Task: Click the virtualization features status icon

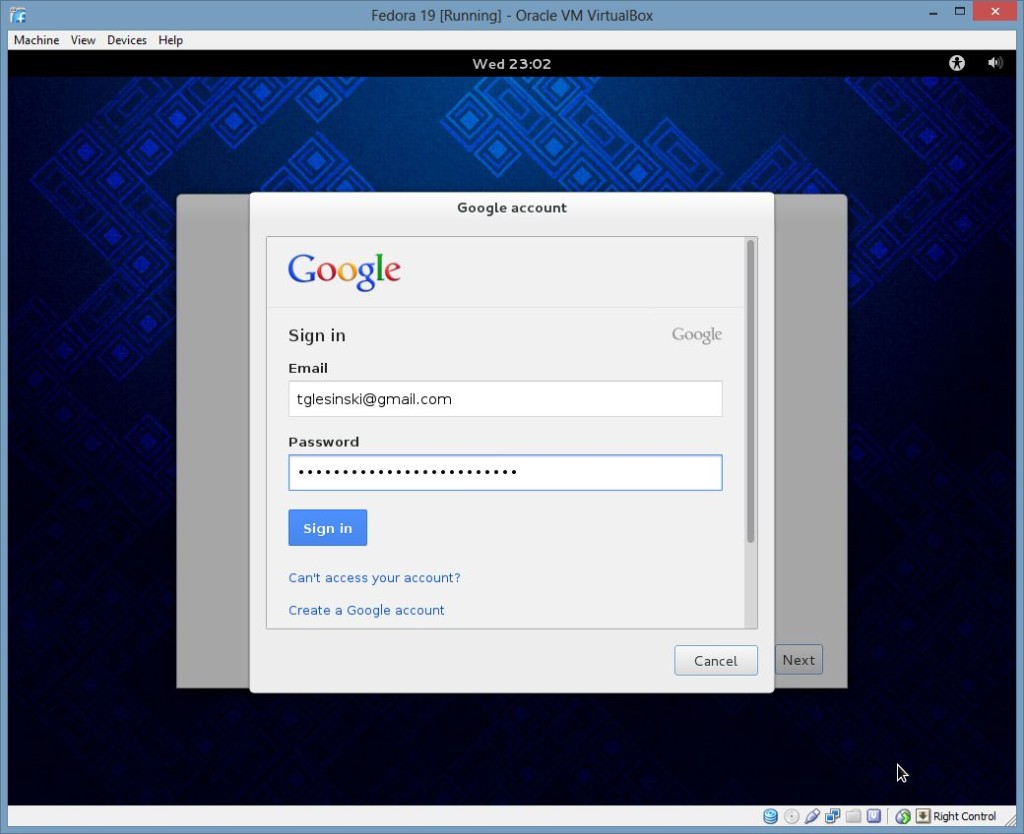Action: (x=874, y=816)
